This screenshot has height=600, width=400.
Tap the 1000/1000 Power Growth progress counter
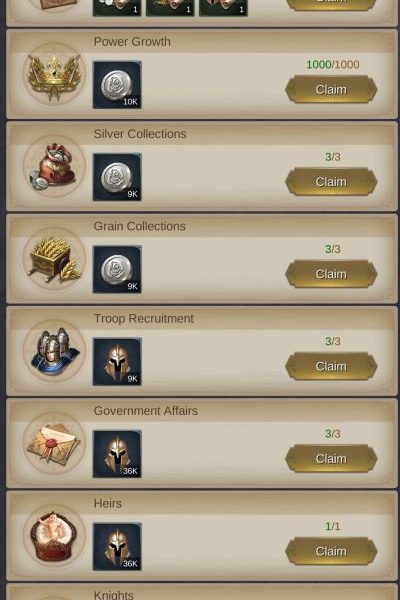pyautogui.click(x=333, y=64)
